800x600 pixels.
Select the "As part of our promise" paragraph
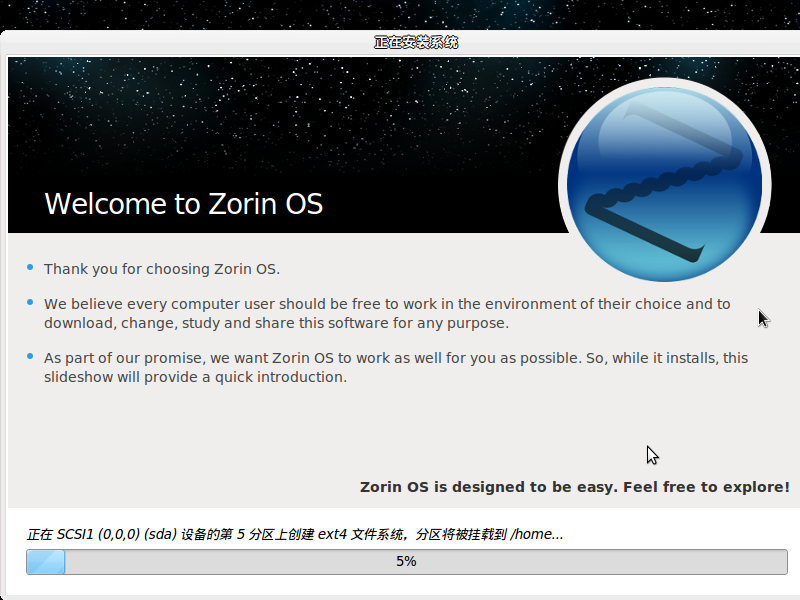coord(396,367)
